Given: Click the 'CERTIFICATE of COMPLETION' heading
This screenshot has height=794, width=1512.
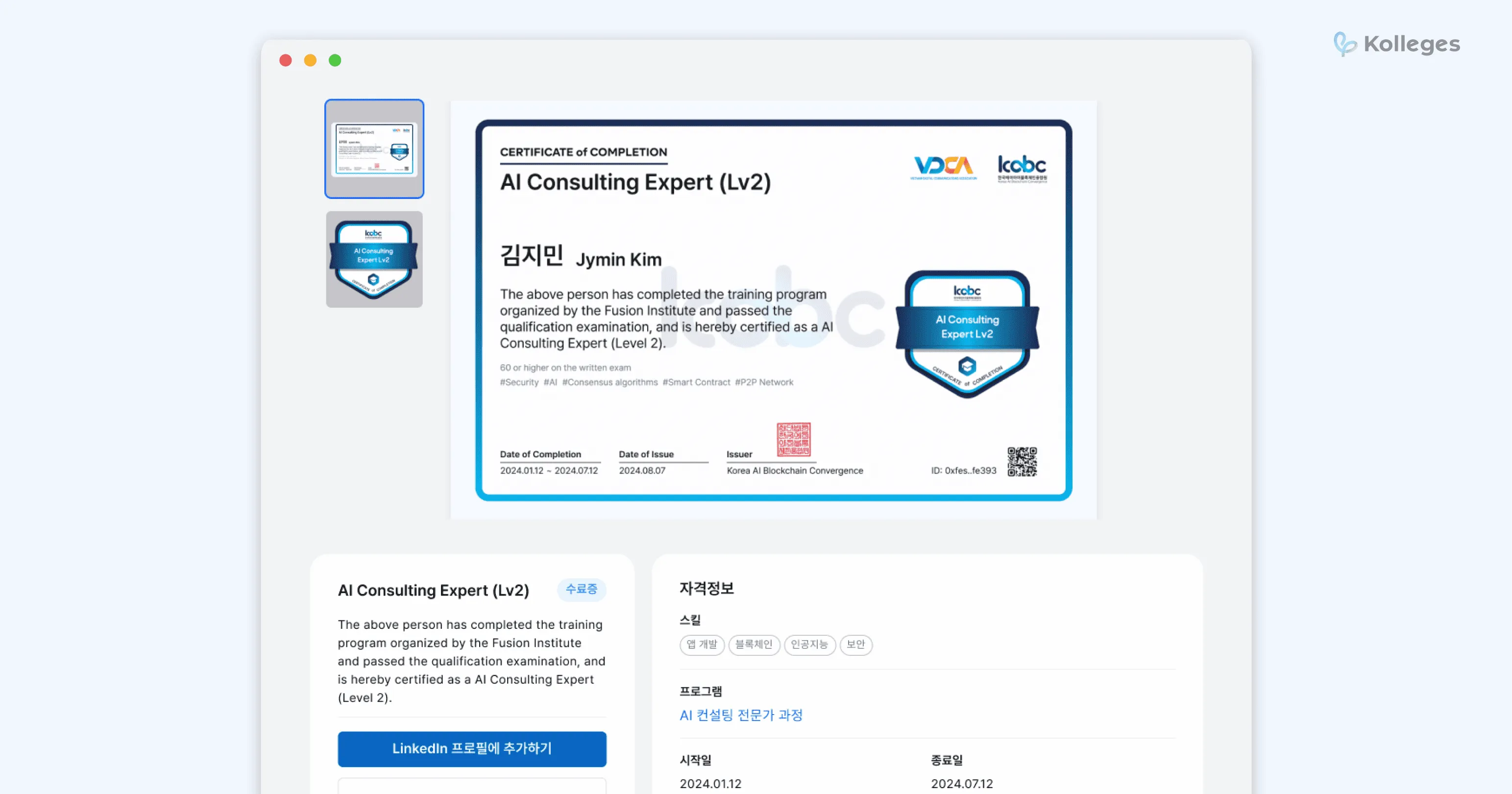Looking at the screenshot, I should (584, 151).
